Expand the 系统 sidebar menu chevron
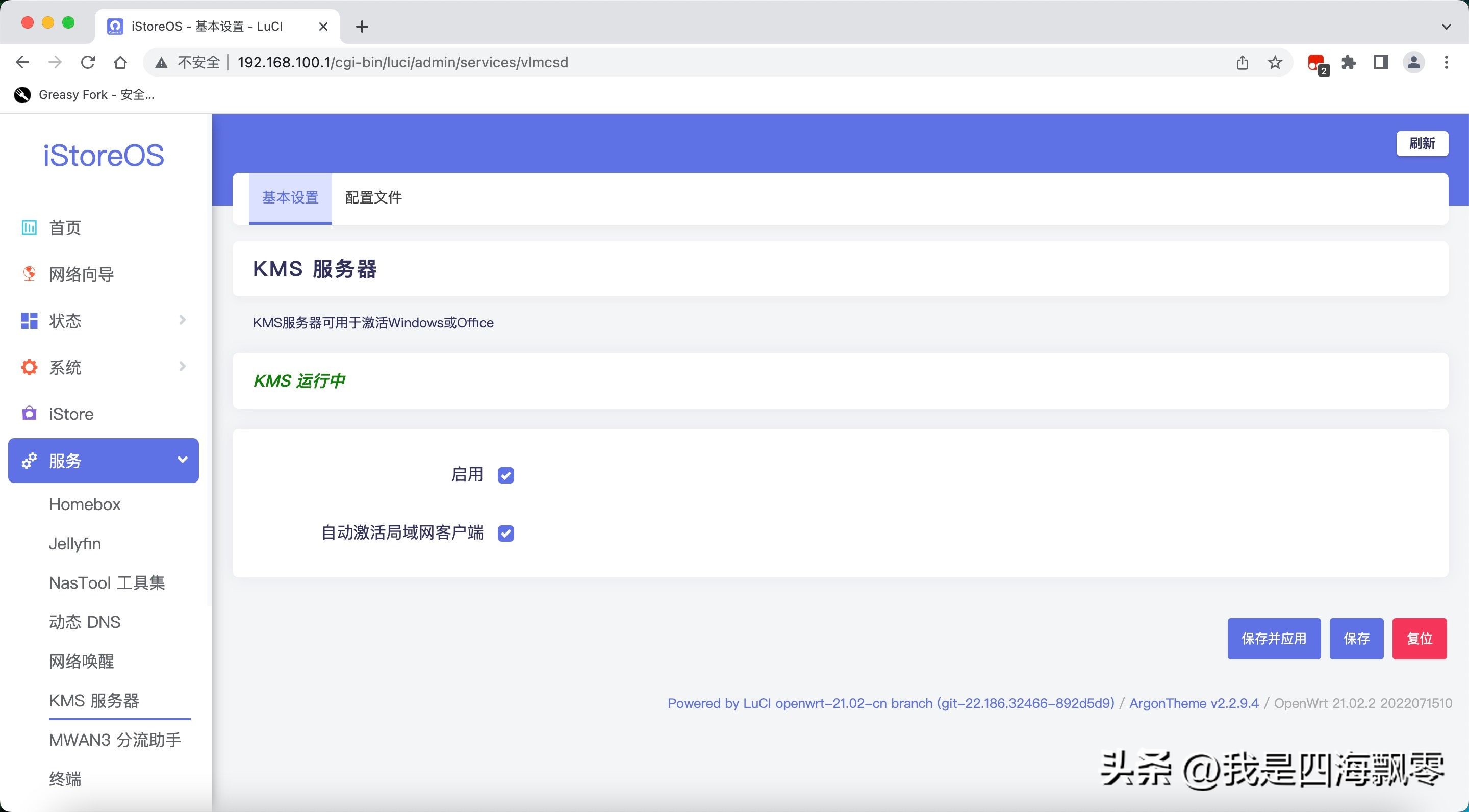This screenshot has width=1469, height=812. [183, 367]
